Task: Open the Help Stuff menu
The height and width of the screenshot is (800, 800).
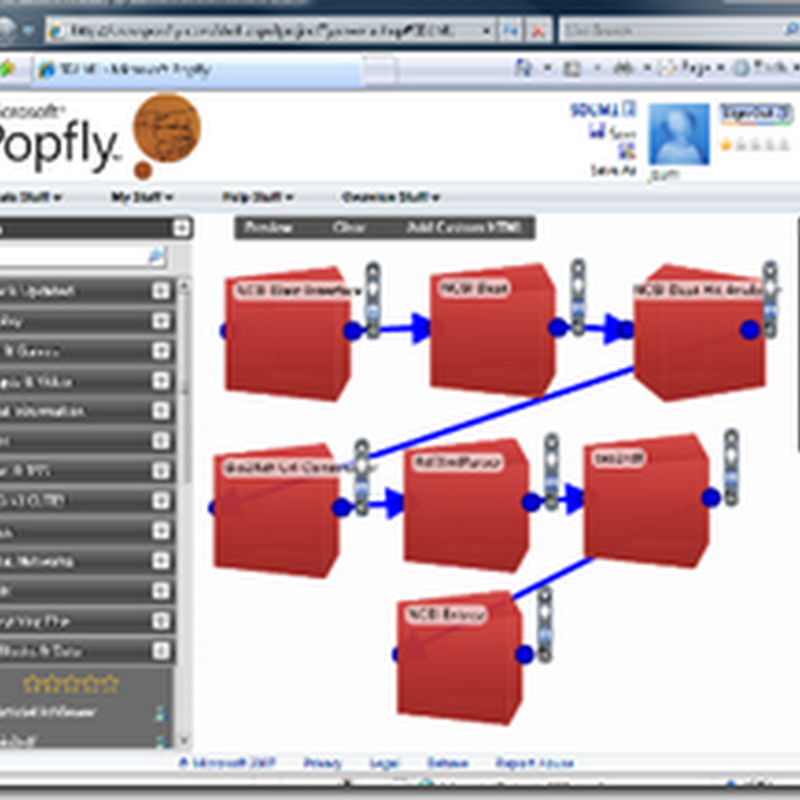Action: pyautogui.click(x=257, y=197)
